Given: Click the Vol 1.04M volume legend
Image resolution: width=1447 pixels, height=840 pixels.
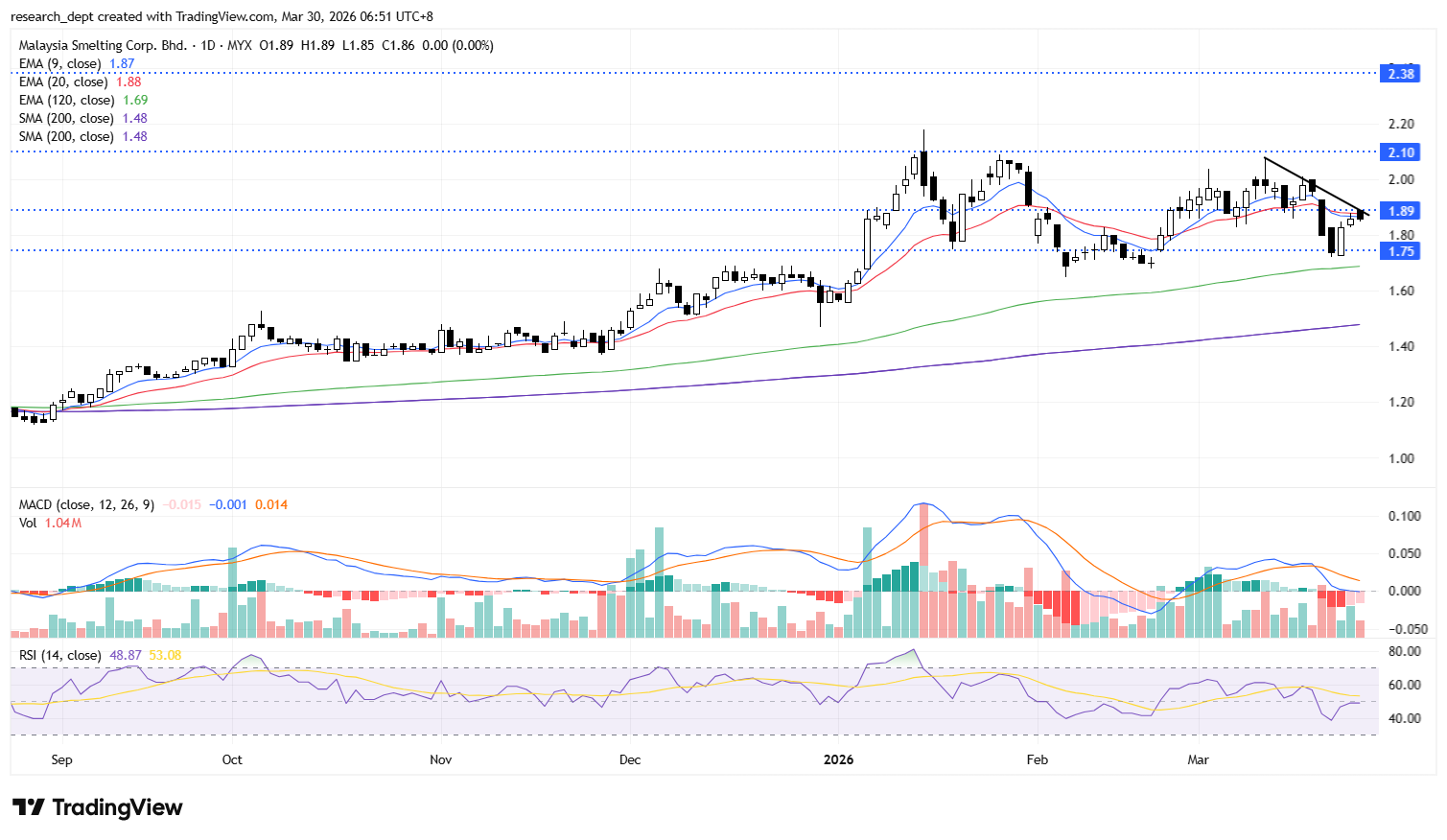Looking at the screenshot, I should (x=50, y=523).
